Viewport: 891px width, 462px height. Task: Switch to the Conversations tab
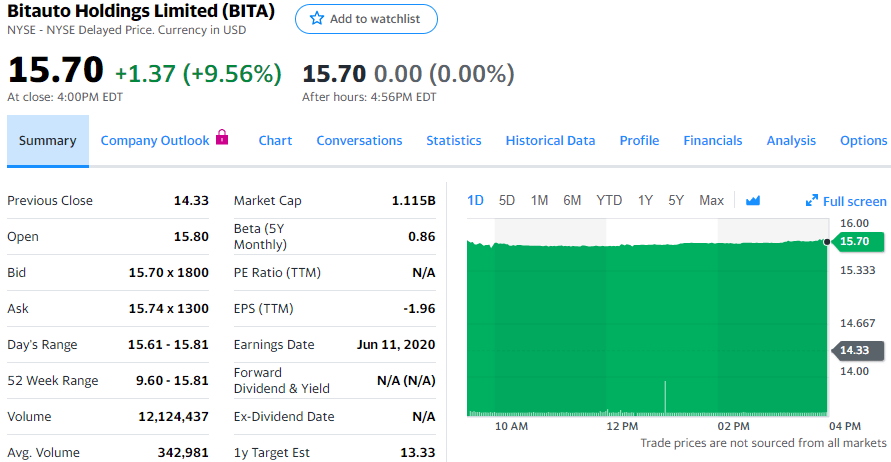pyautogui.click(x=359, y=141)
